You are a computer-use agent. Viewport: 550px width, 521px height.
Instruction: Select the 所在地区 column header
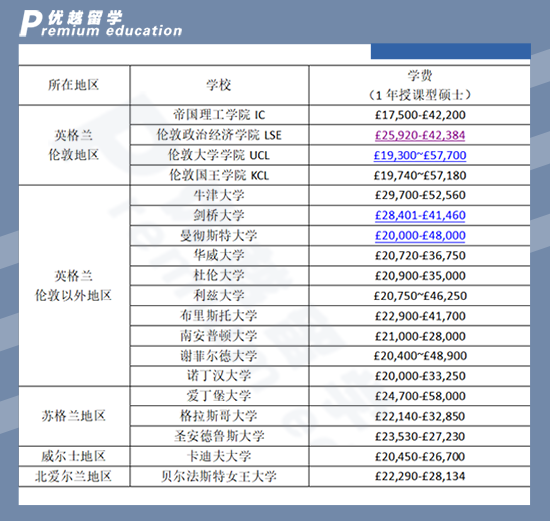pos(74,85)
